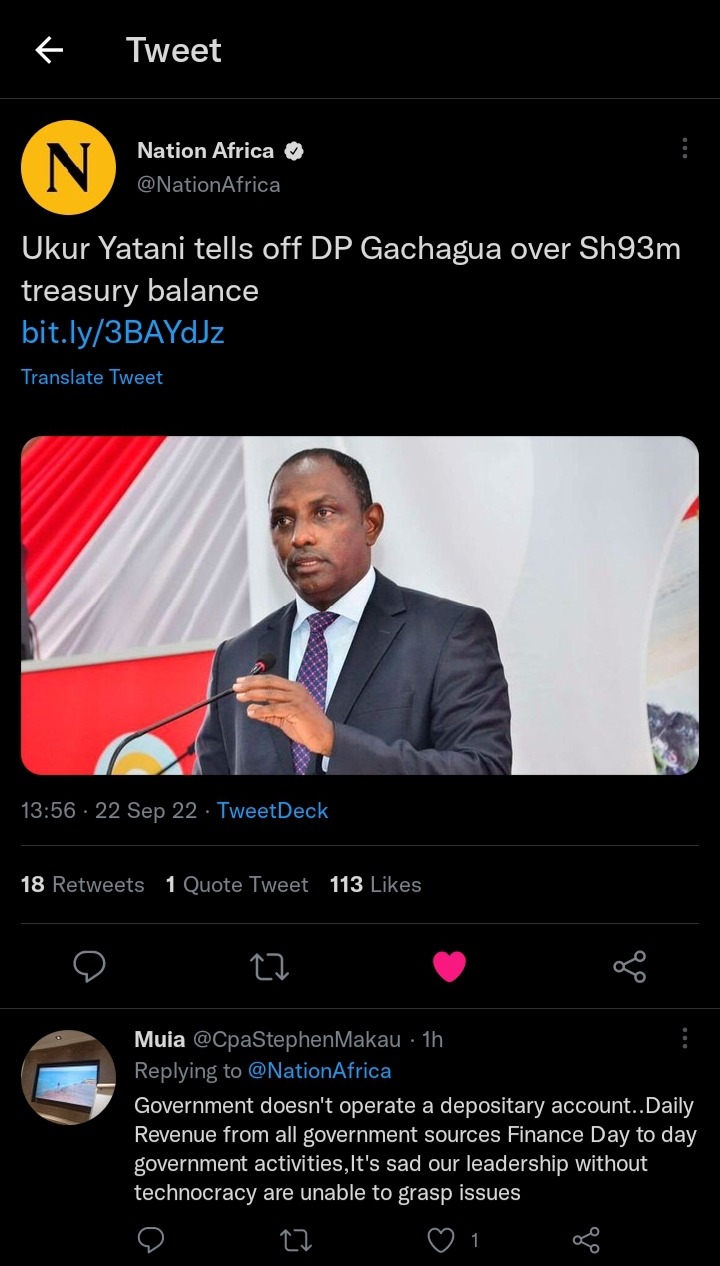View the 1 Quote Tweet list

pyautogui.click(x=237, y=884)
